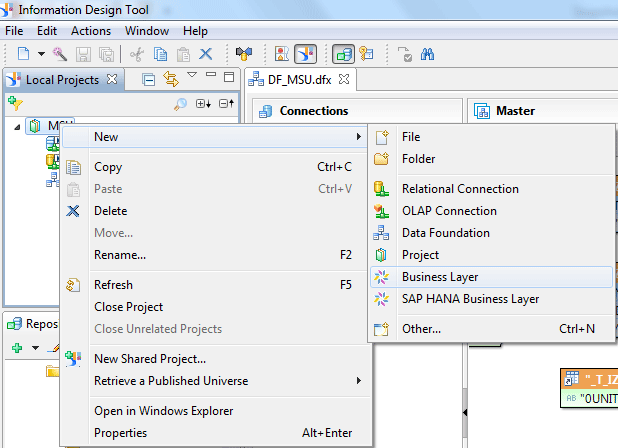The height and width of the screenshot is (448, 618).
Task: Click the toolbar icon left of Local Projects toggle
Action: (x=282, y=54)
